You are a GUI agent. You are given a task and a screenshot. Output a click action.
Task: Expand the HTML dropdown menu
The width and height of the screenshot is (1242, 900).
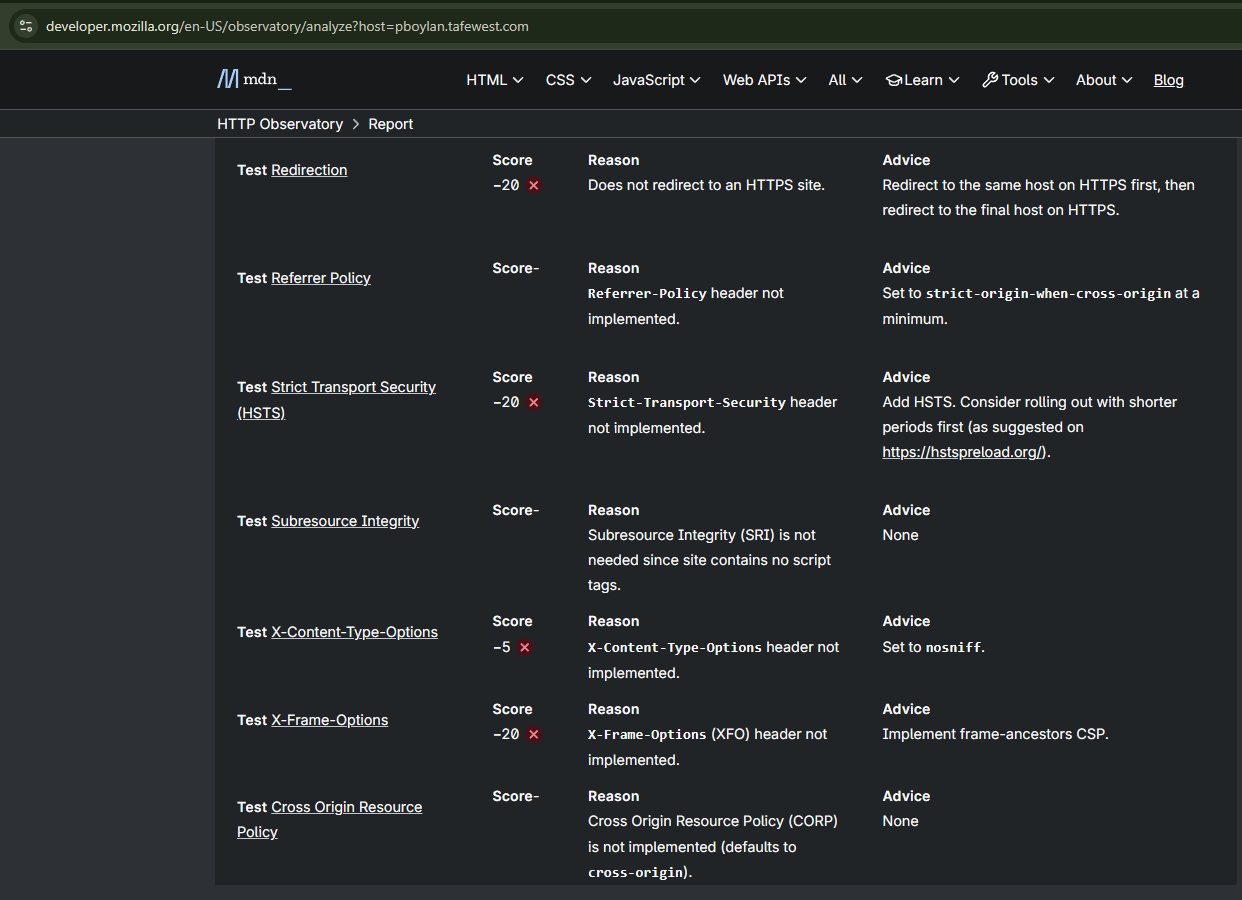pyautogui.click(x=495, y=80)
